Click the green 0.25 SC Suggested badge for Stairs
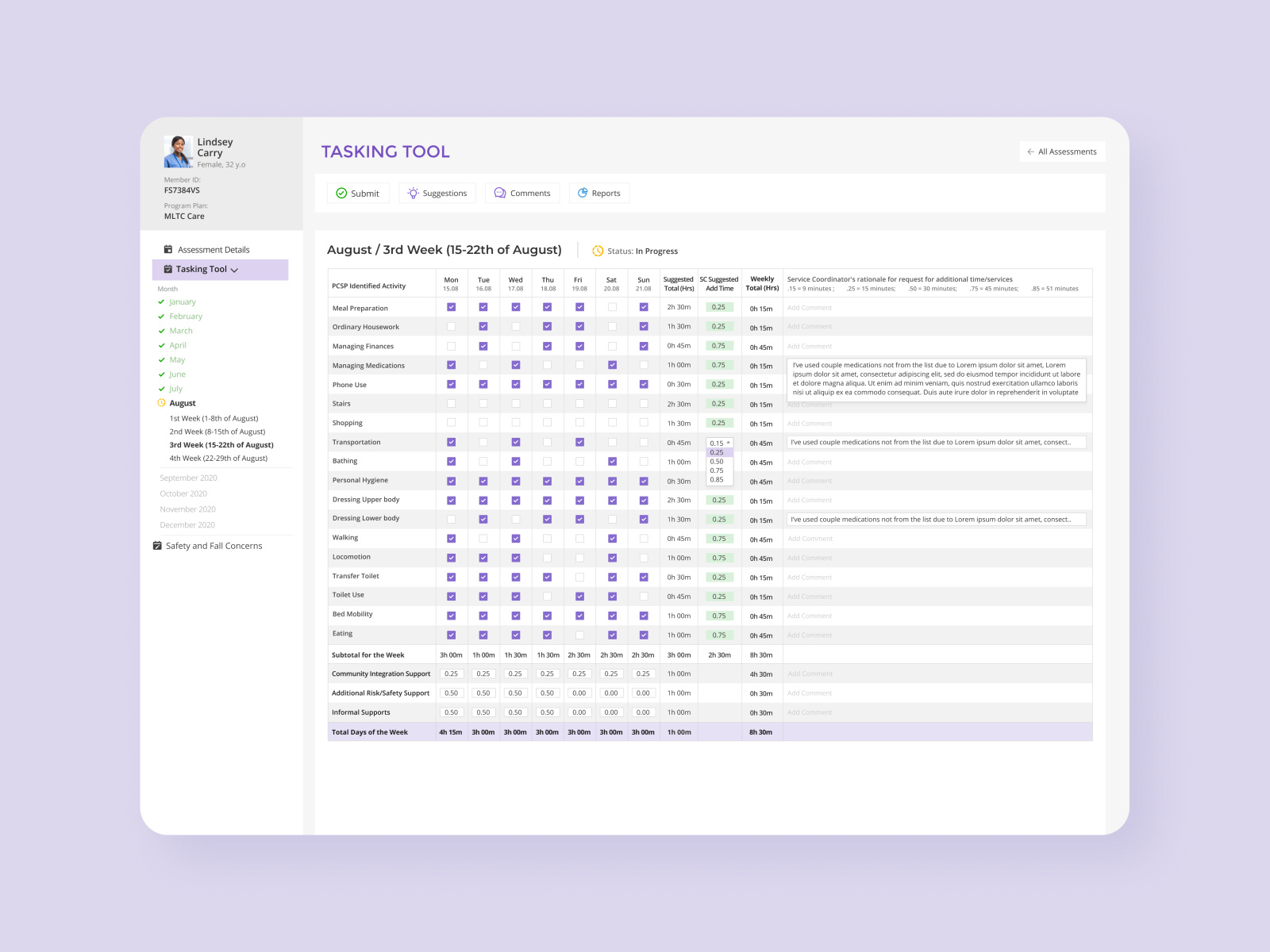The width and height of the screenshot is (1270, 952). 718,404
